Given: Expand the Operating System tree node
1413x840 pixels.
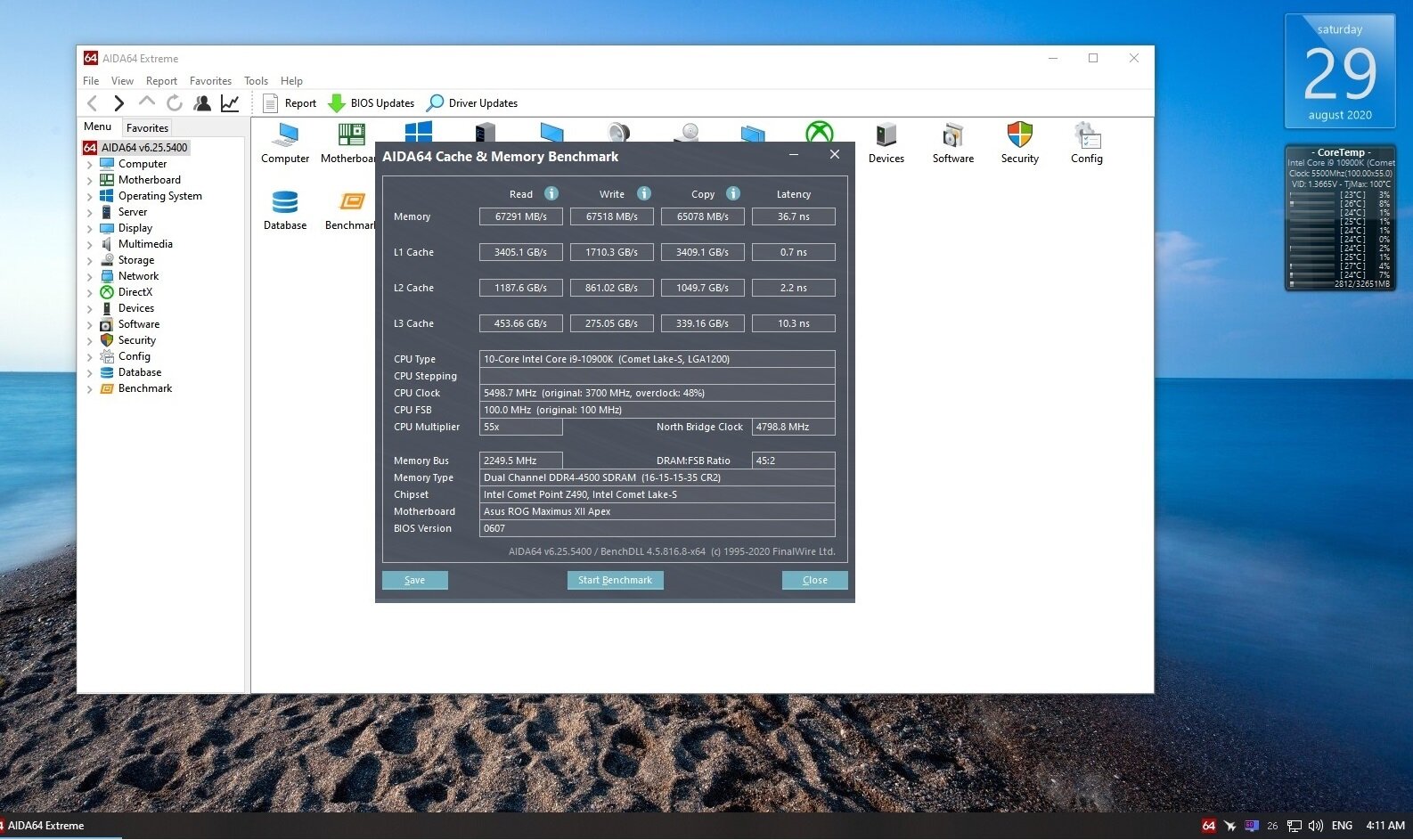Looking at the screenshot, I should (89, 197).
